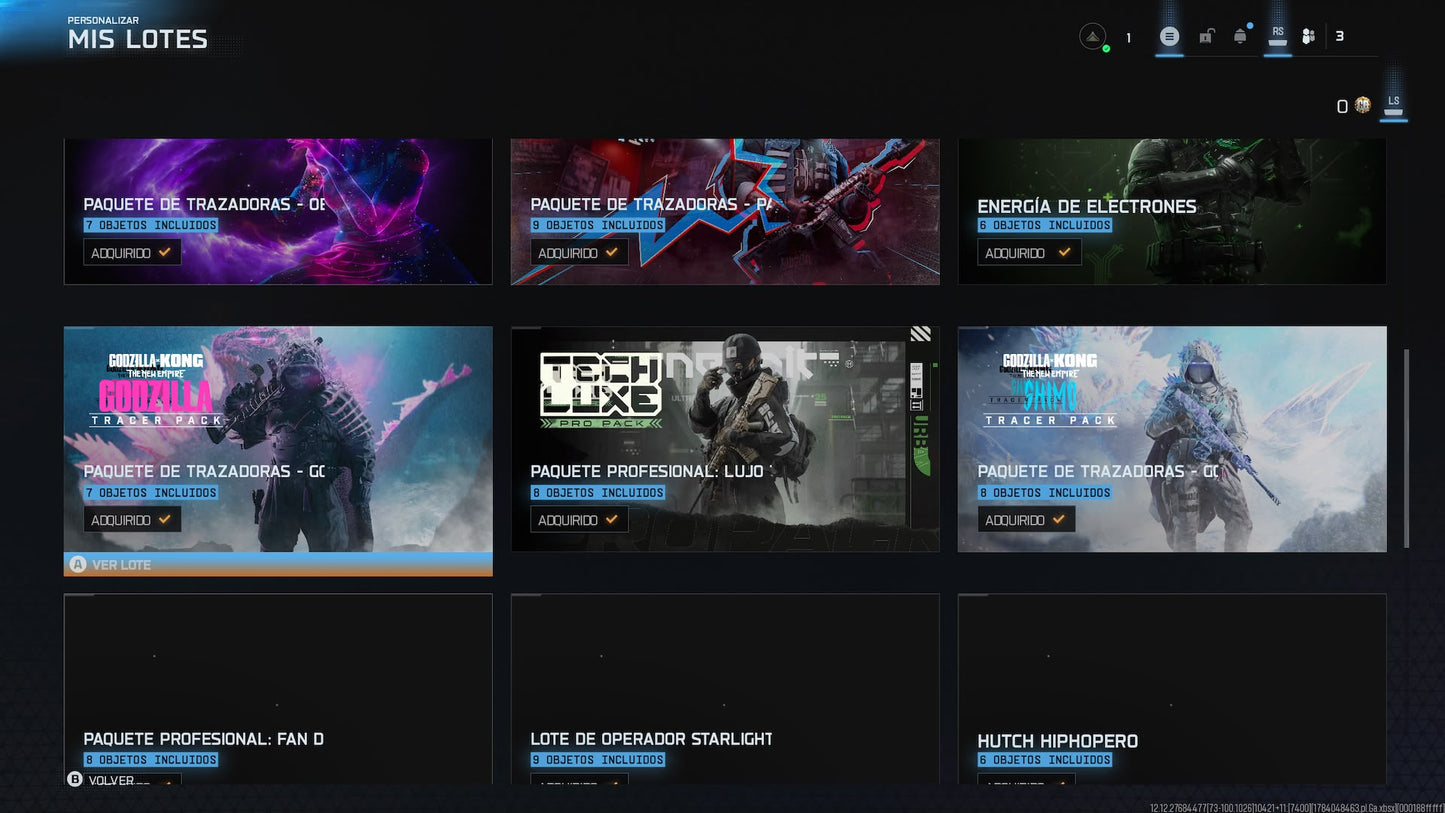Open the friends social icon
Viewport: 1445px width, 813px height.
[x=1308, y=37]
